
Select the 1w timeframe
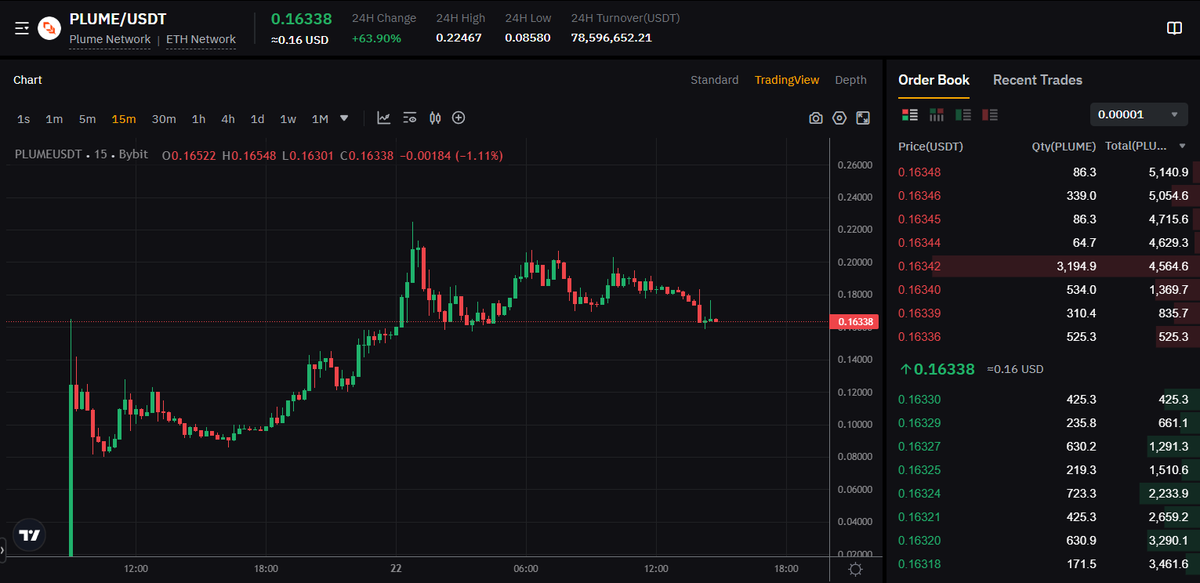point(288,119)
